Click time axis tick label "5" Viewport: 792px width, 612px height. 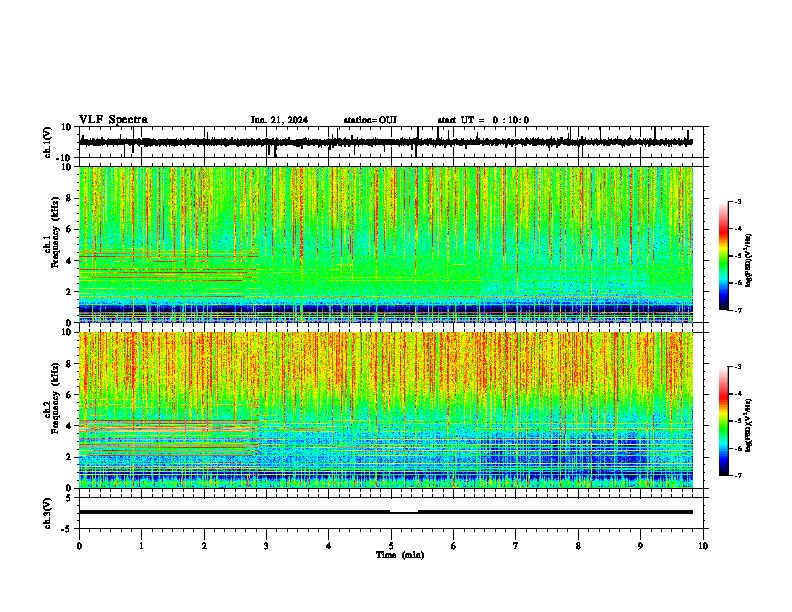coord(391,546)
